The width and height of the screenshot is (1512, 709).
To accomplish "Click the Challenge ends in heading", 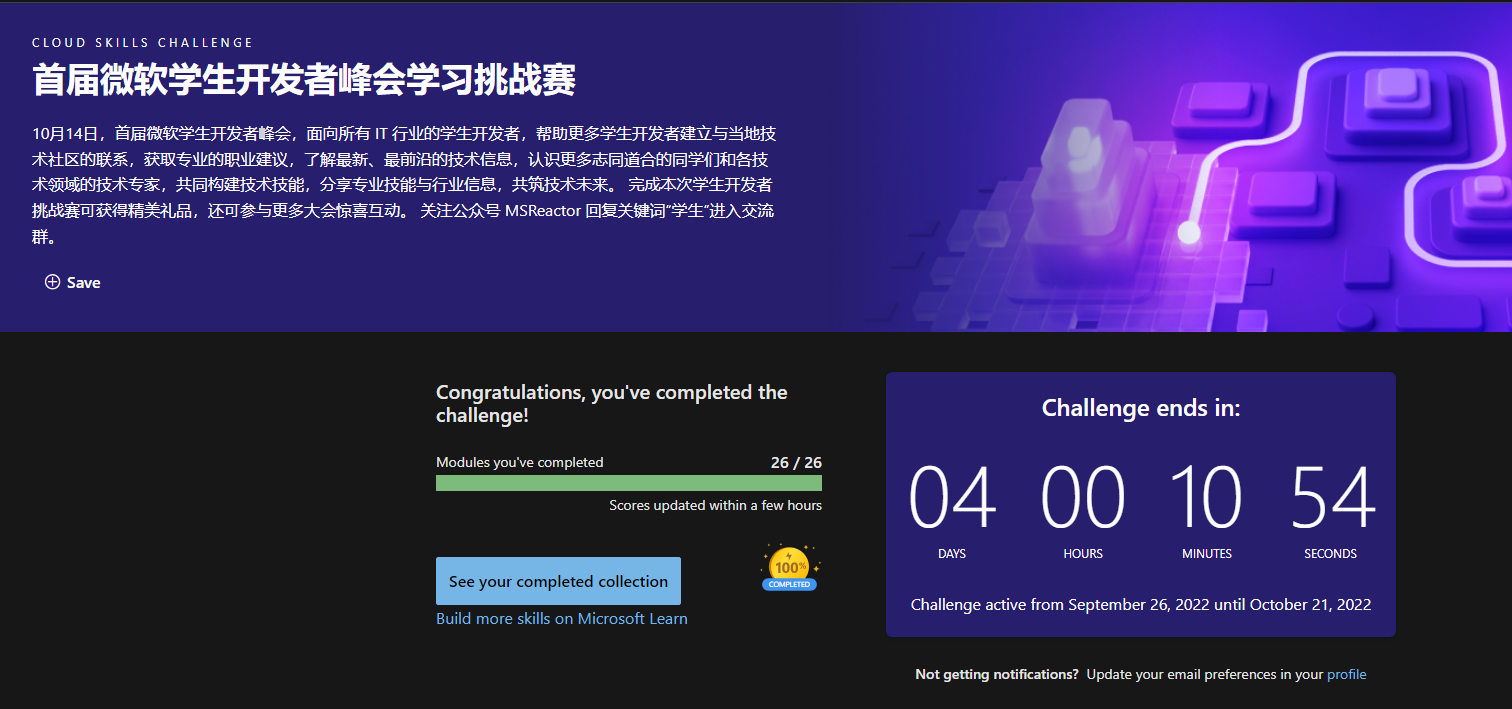I will (x=1141, y=408).
